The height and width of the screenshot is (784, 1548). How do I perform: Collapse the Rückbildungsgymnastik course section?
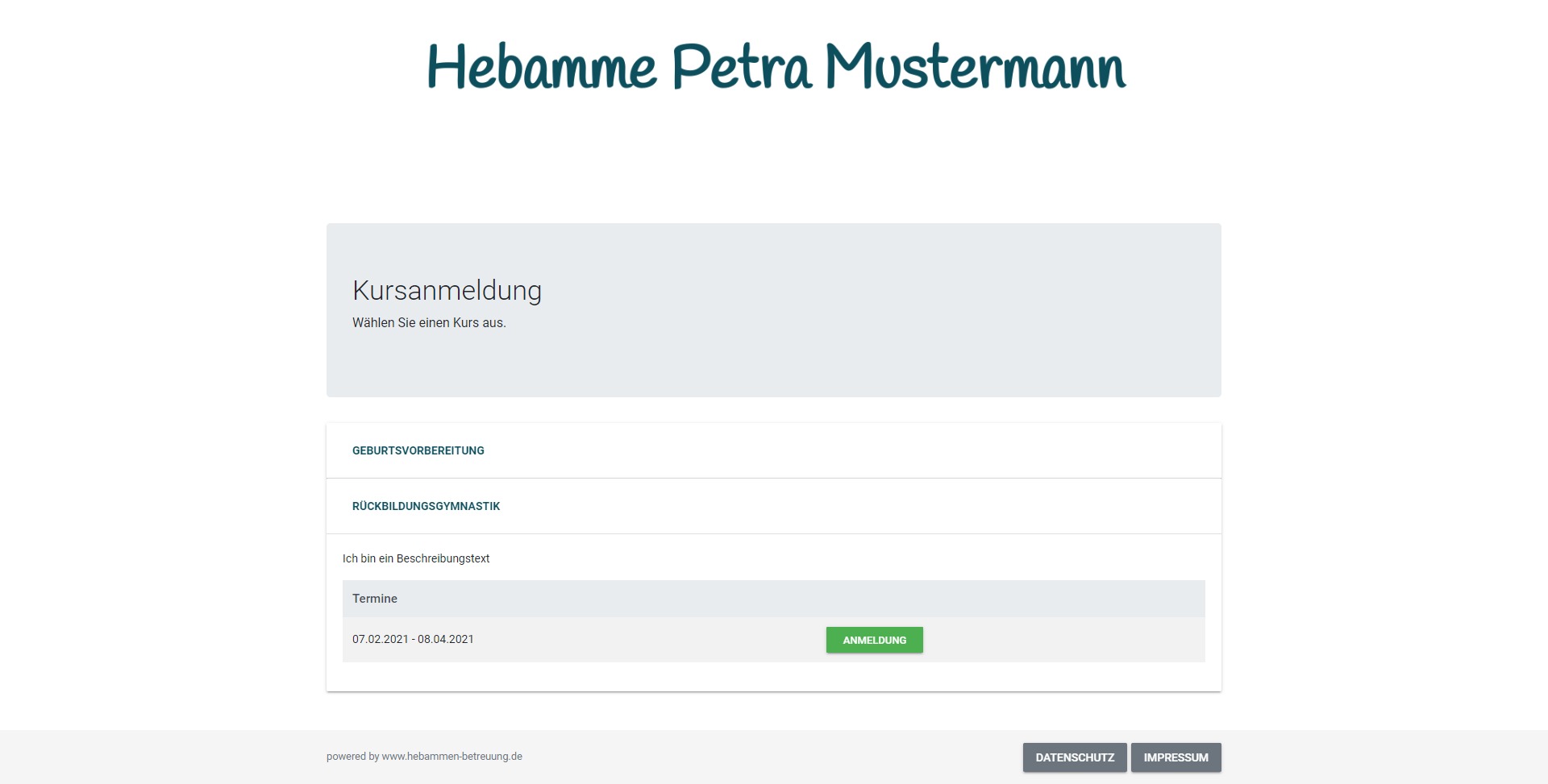[x=426, y=506]
